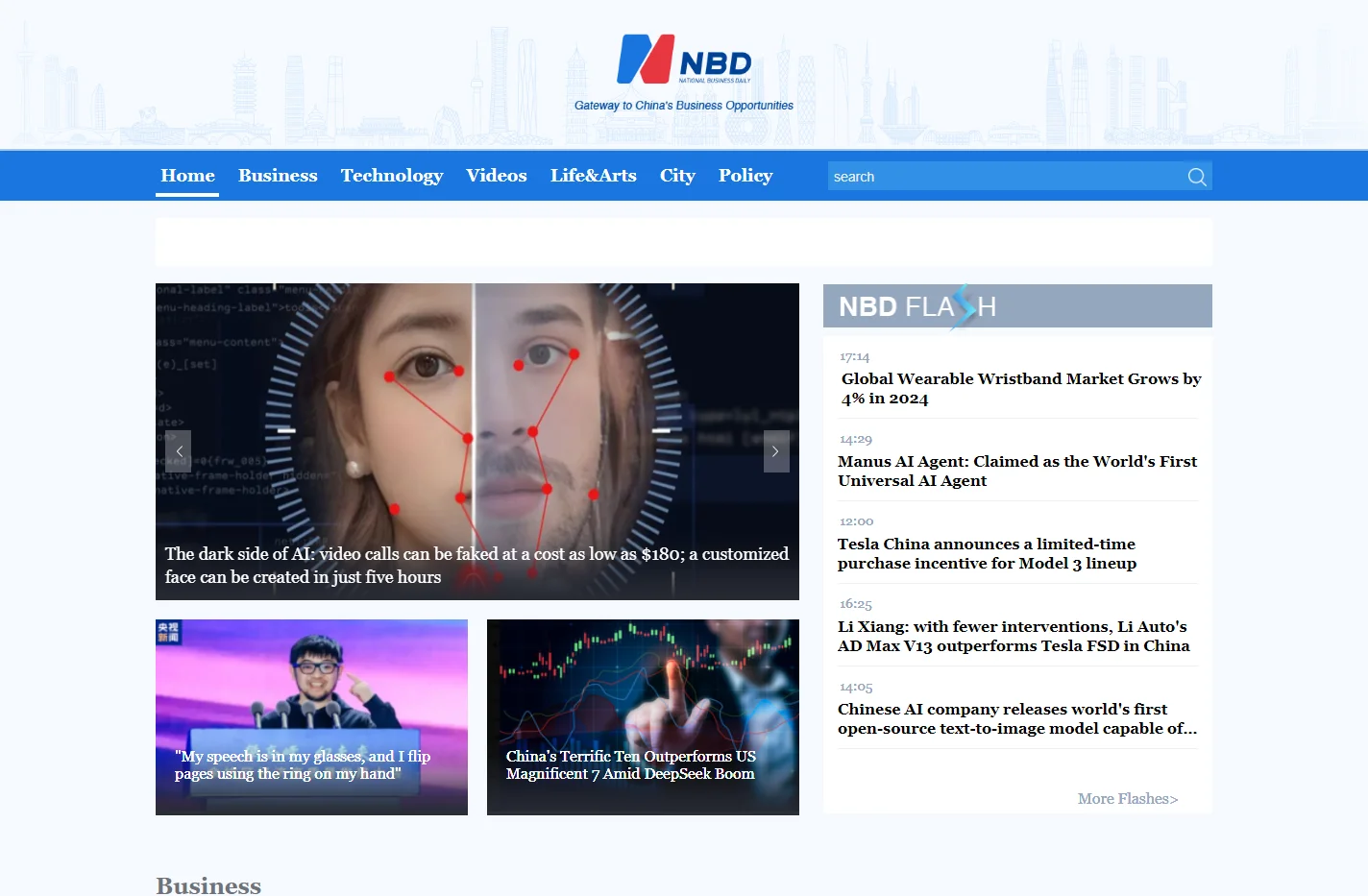Read Manus AI Agent flash news
The image size is (1368, 896).
1017,472
